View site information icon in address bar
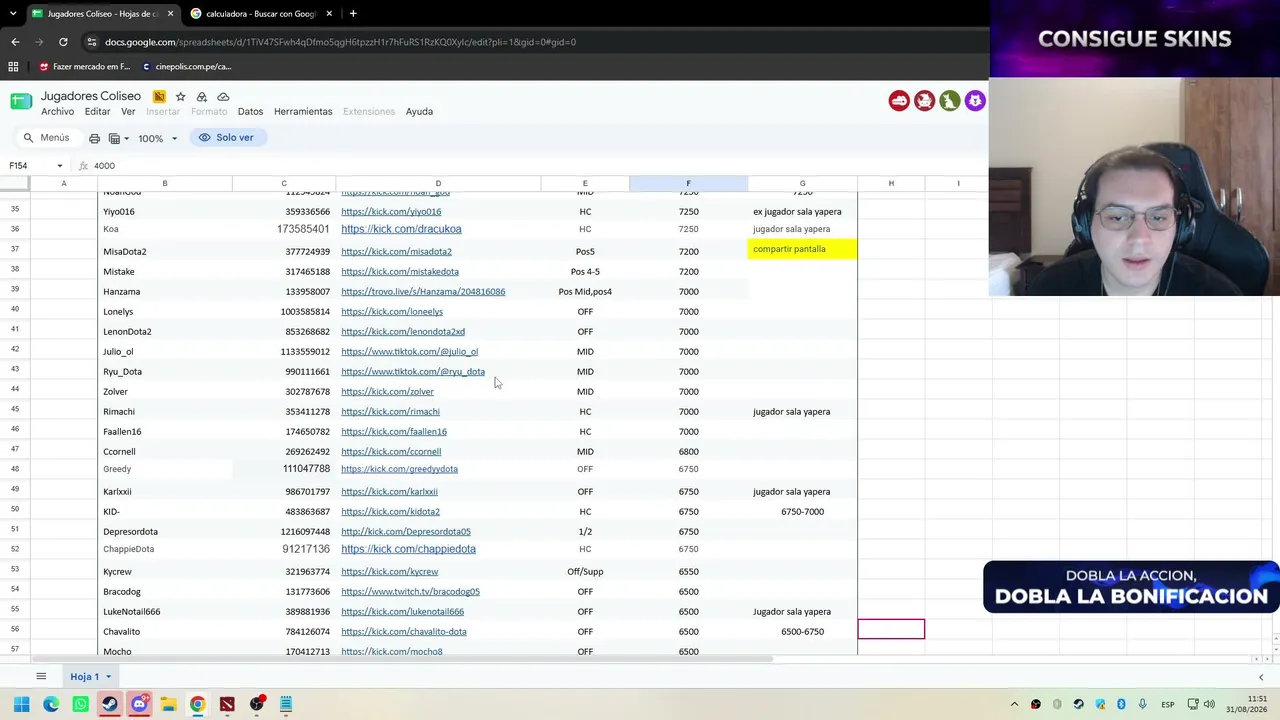Viewport: 1280px width, 720px height. pos(91,42)
